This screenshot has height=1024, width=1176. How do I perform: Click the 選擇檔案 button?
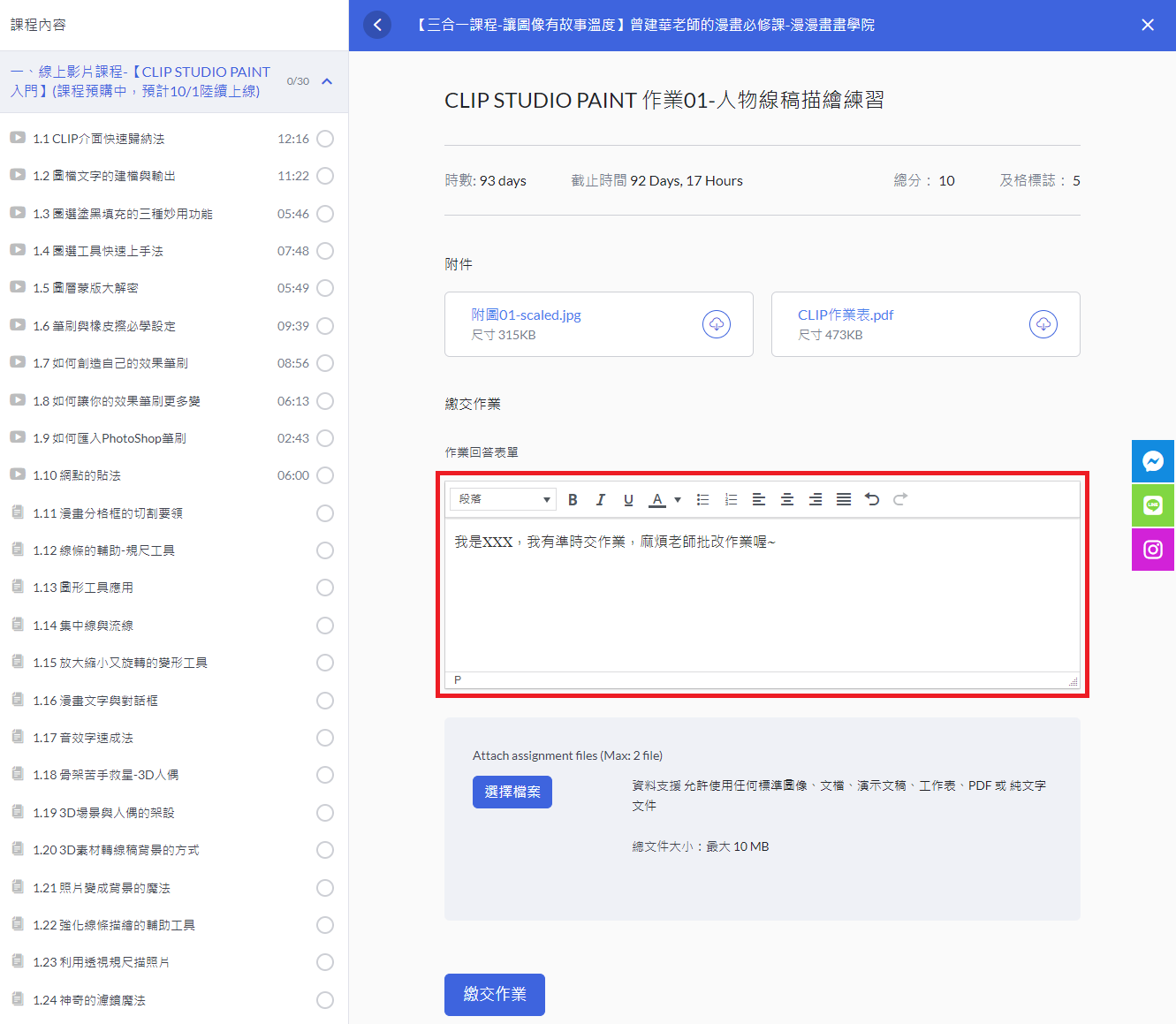pyautogui.click(x=512, y=793)
